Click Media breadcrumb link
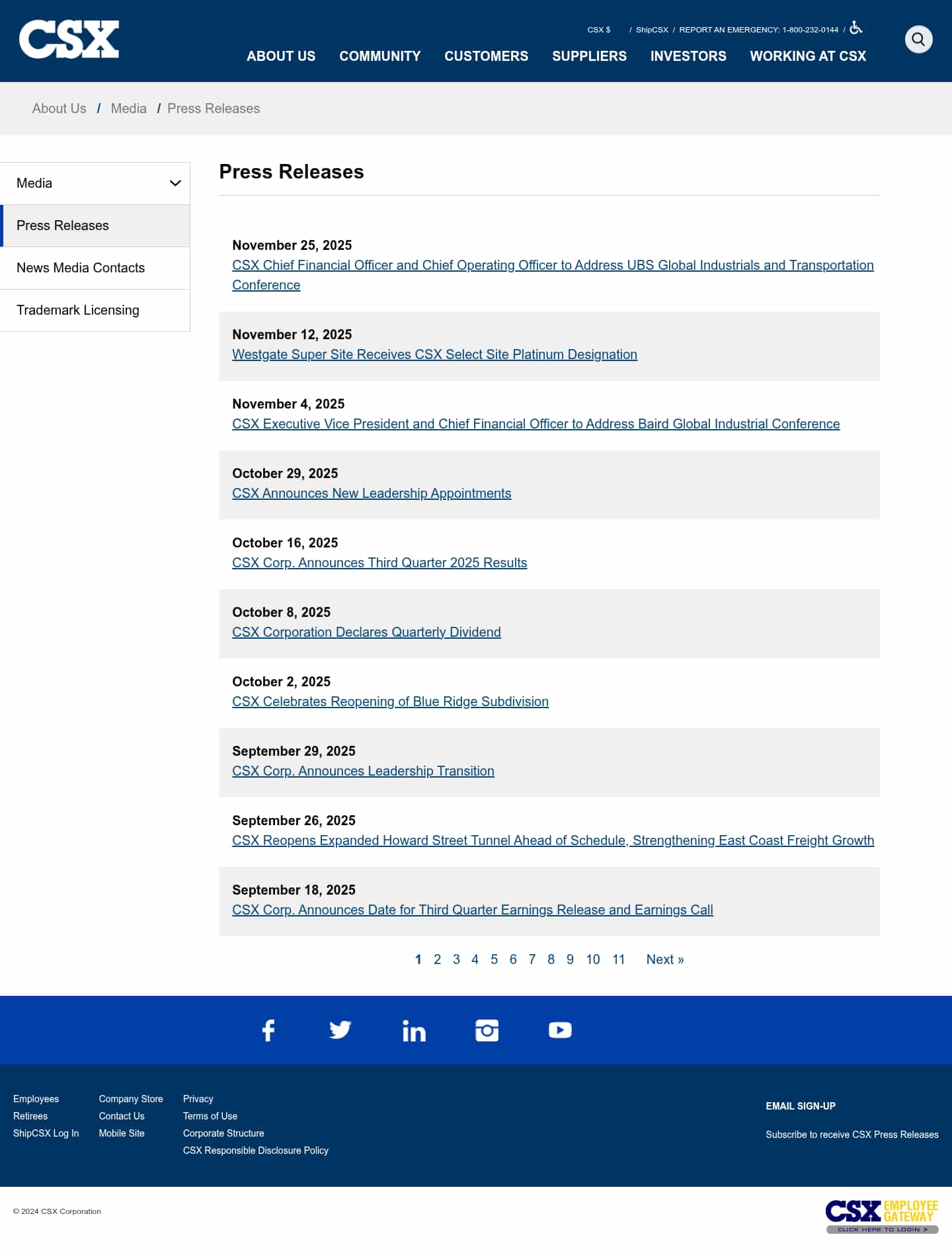 point(129,108)
